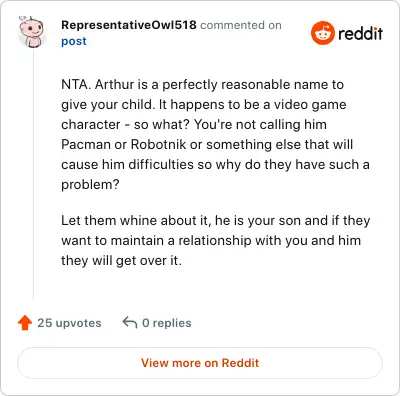400x396 pixels.
Task: Follow the blue "post" link
Action: (74, 41)
